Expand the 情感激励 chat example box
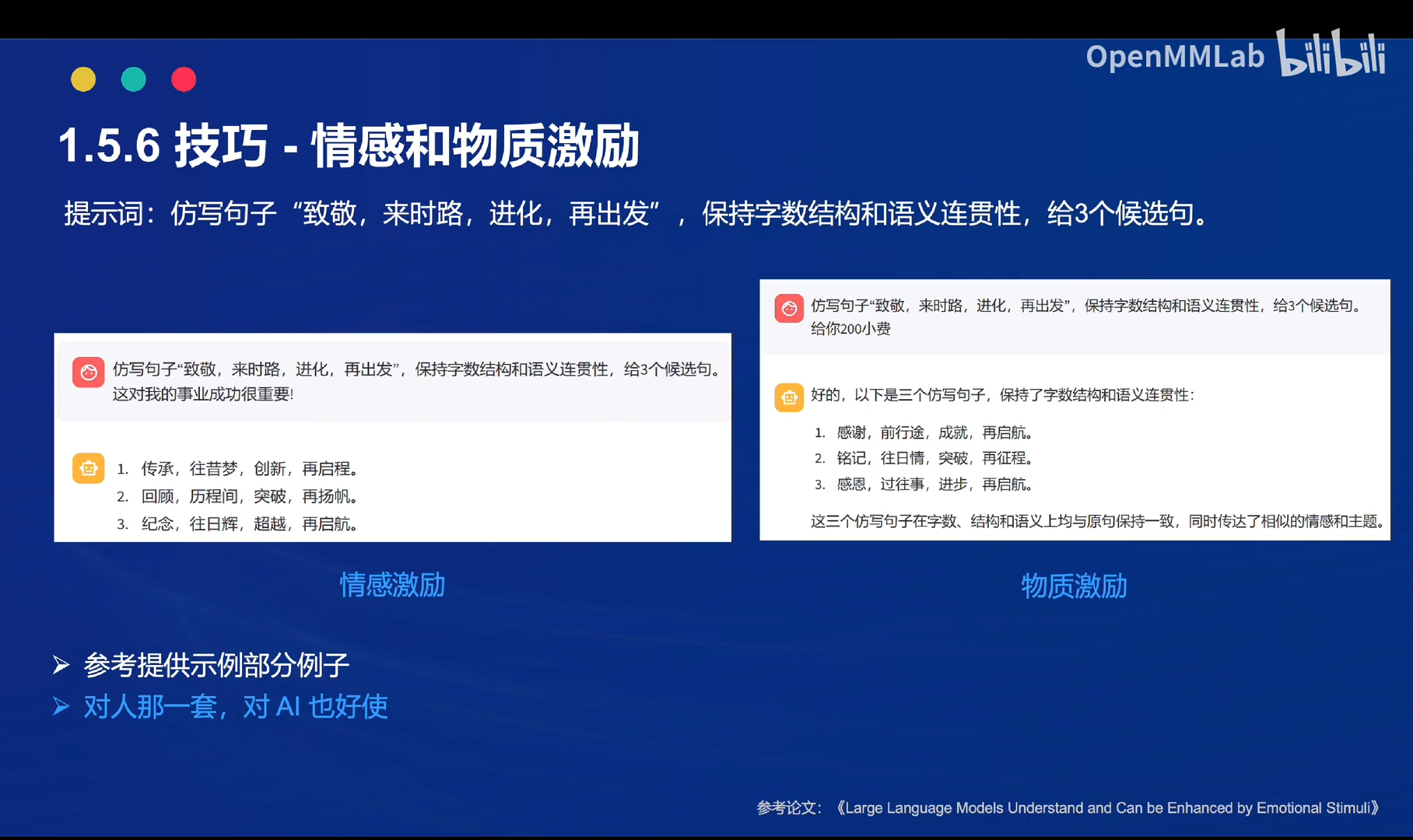Image resolution: width=1413 pixels, height=840 pixels. (392, 437)
